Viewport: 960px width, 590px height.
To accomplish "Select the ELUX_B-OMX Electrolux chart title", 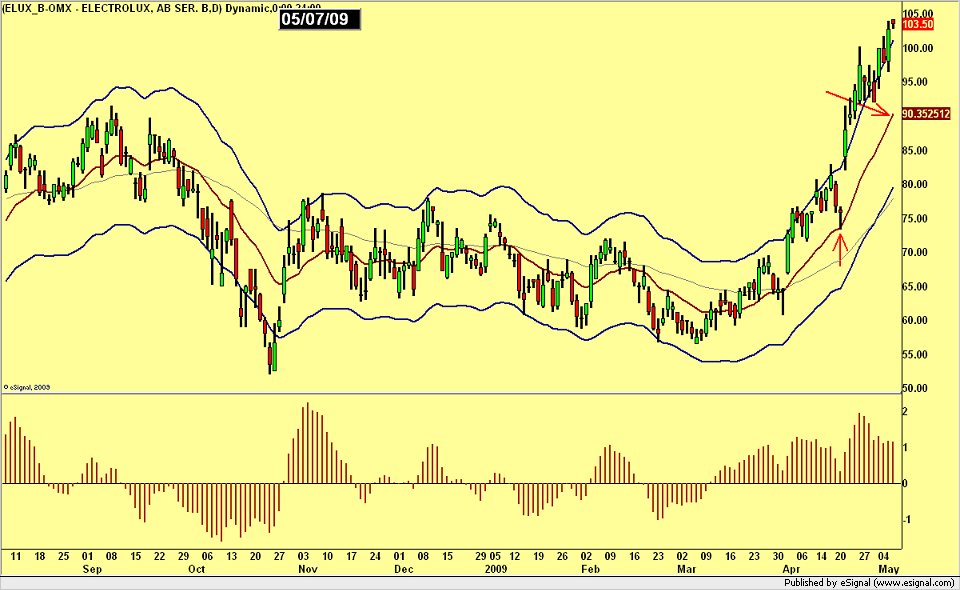I will [160, 7].
